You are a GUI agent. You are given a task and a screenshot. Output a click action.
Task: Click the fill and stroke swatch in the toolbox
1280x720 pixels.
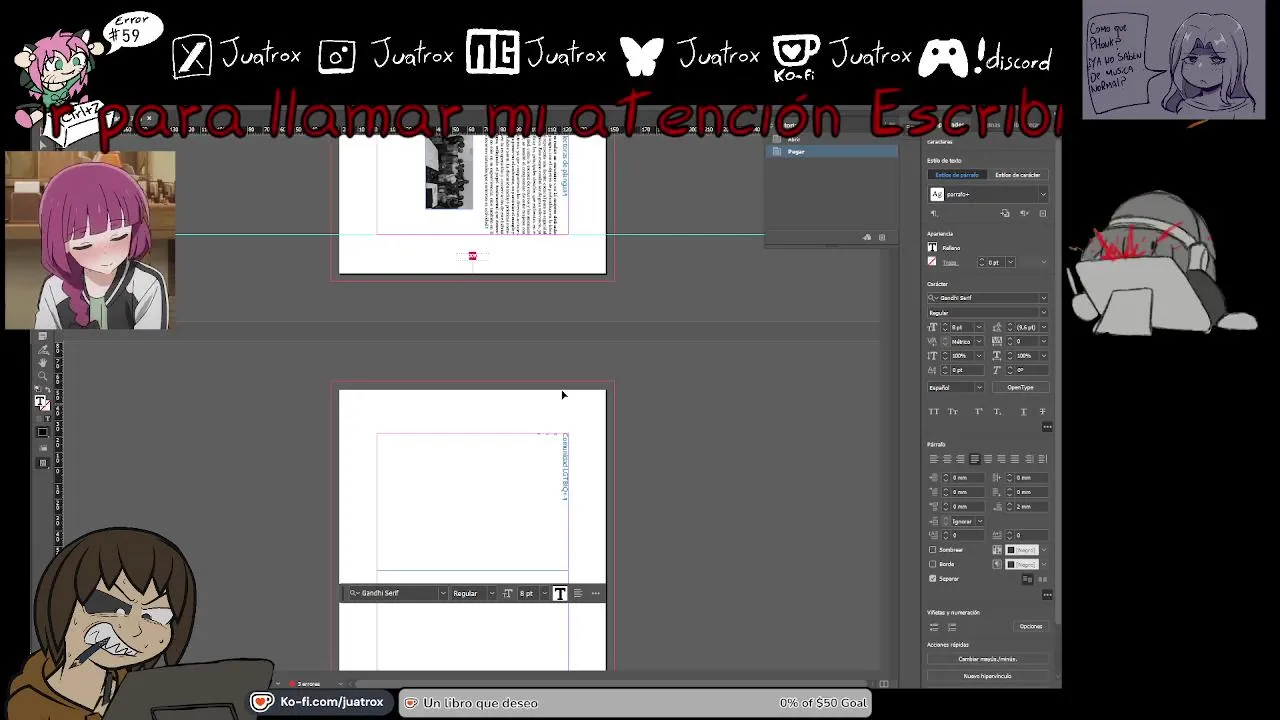pyautogui.click(x=44, y=403)
